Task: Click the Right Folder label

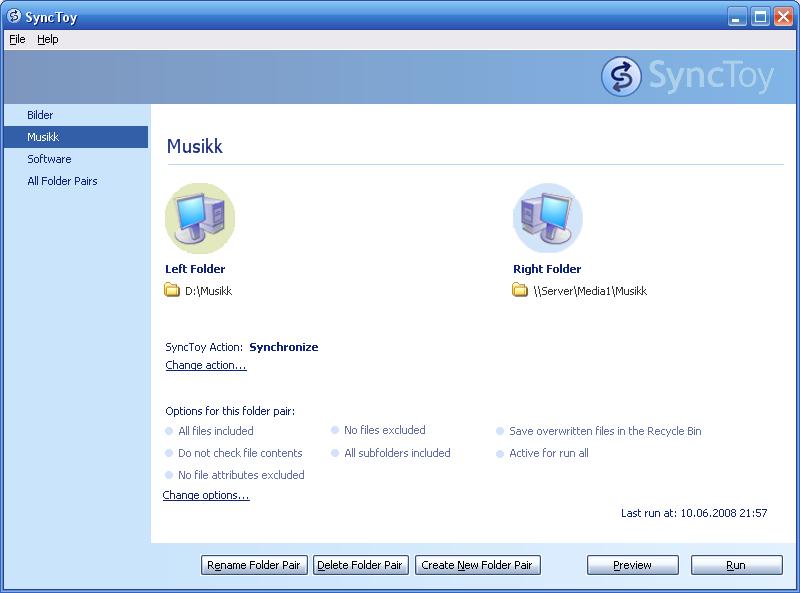Action: pyautogui.click(x=547, y=269)
